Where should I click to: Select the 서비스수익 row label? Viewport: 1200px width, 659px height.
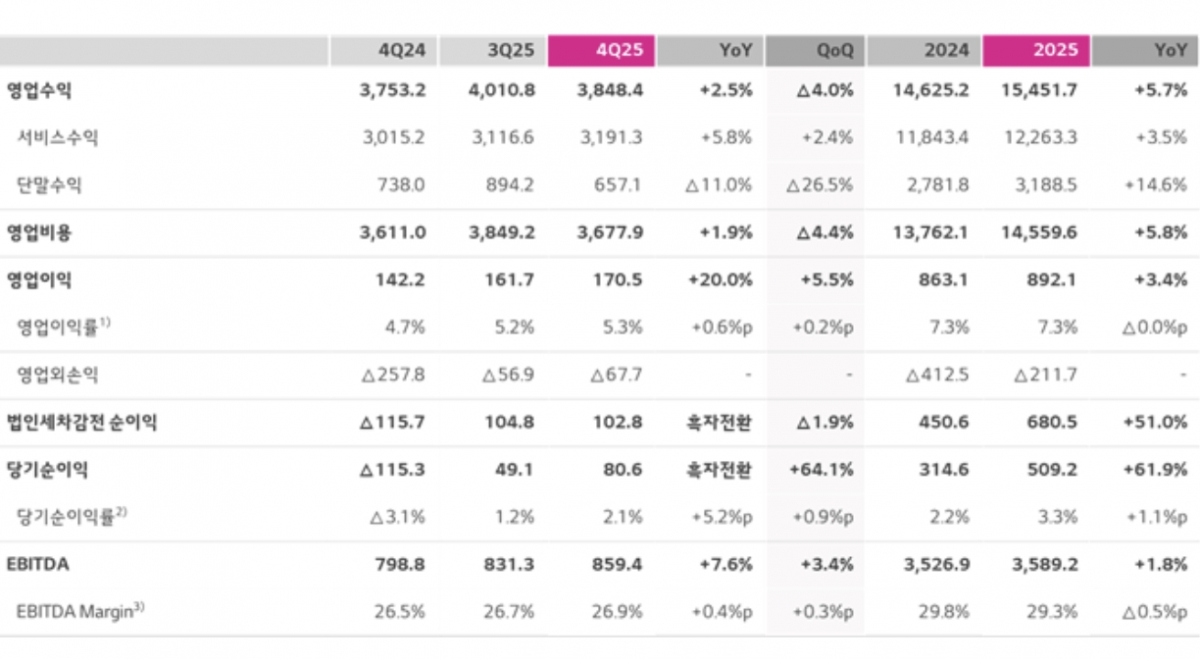[57, 138]
